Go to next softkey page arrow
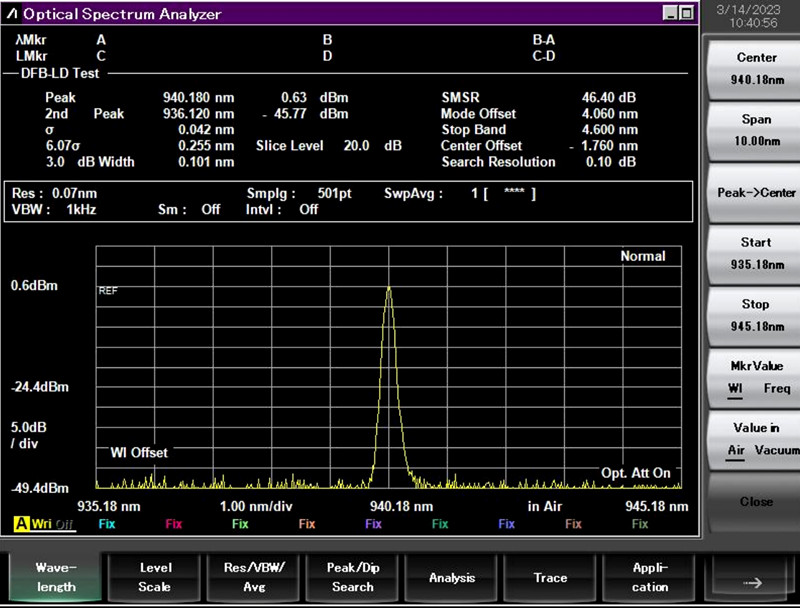Viewport: 800px width, 608px height. click(x=752, y=582)
